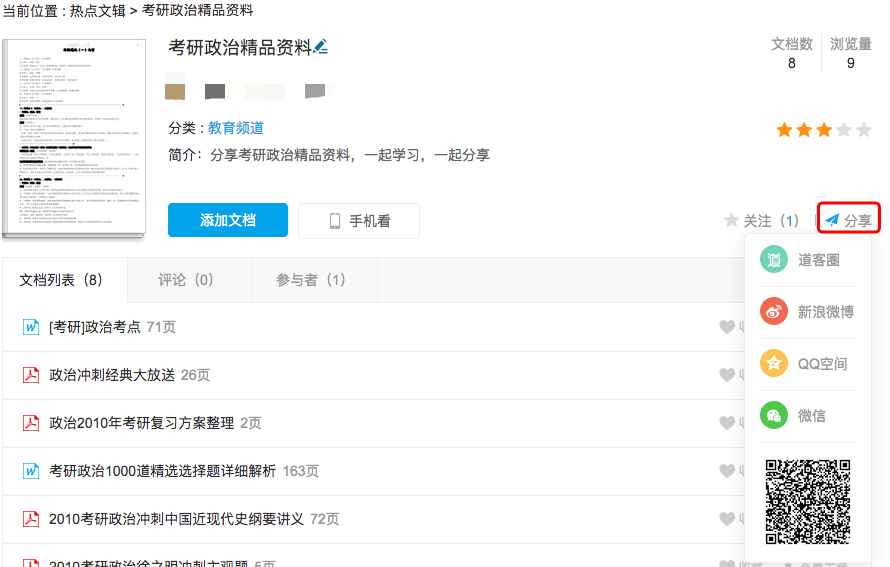
Task: Toggle favorite heart on [考研]政治考点 row
Action: point(727,327)
